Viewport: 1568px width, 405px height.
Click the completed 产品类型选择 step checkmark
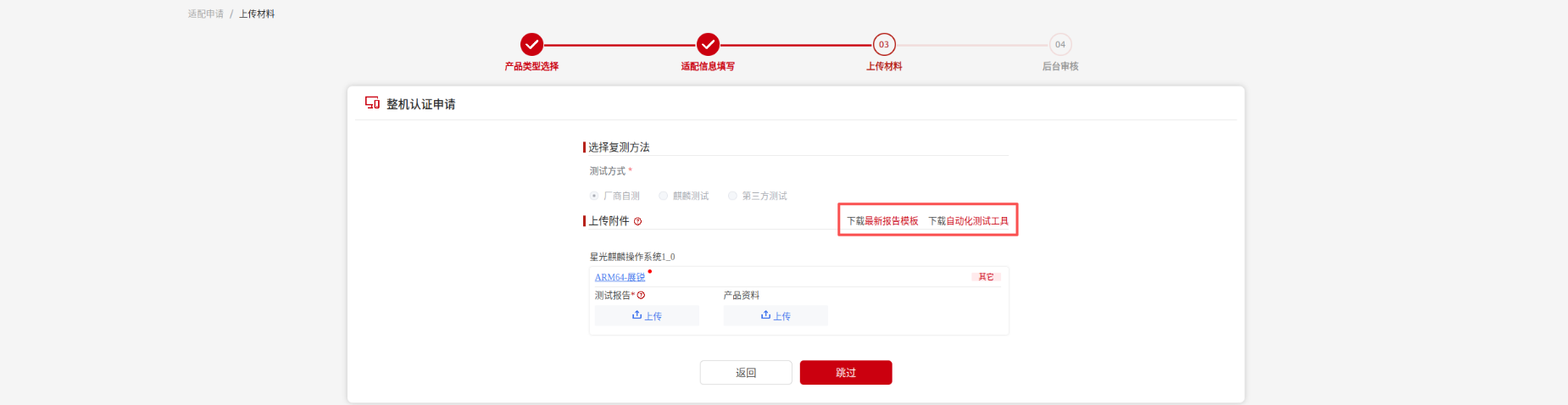click(x=531, y=44)
